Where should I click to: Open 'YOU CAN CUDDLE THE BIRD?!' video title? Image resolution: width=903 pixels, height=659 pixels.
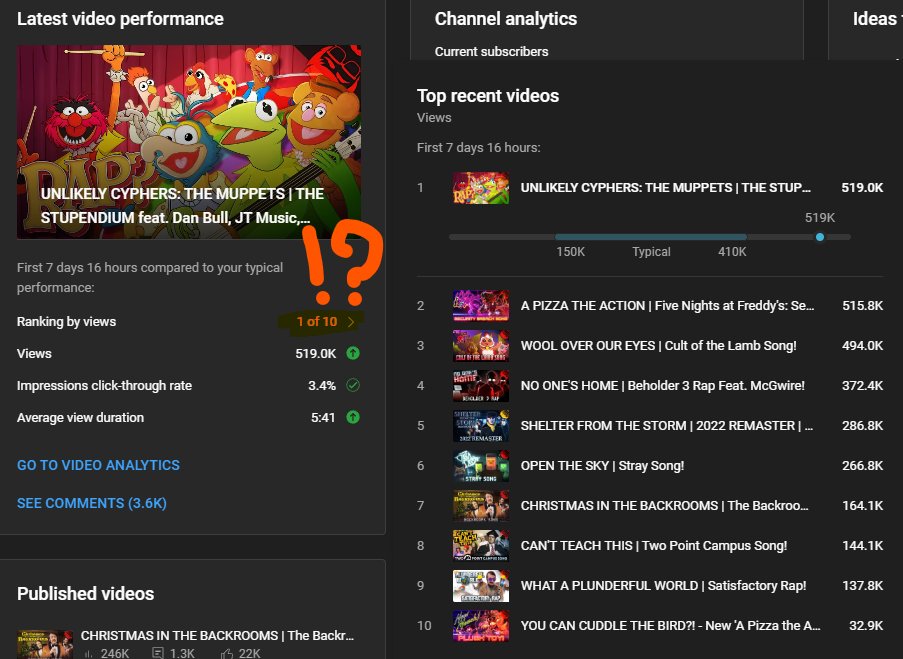670,626
